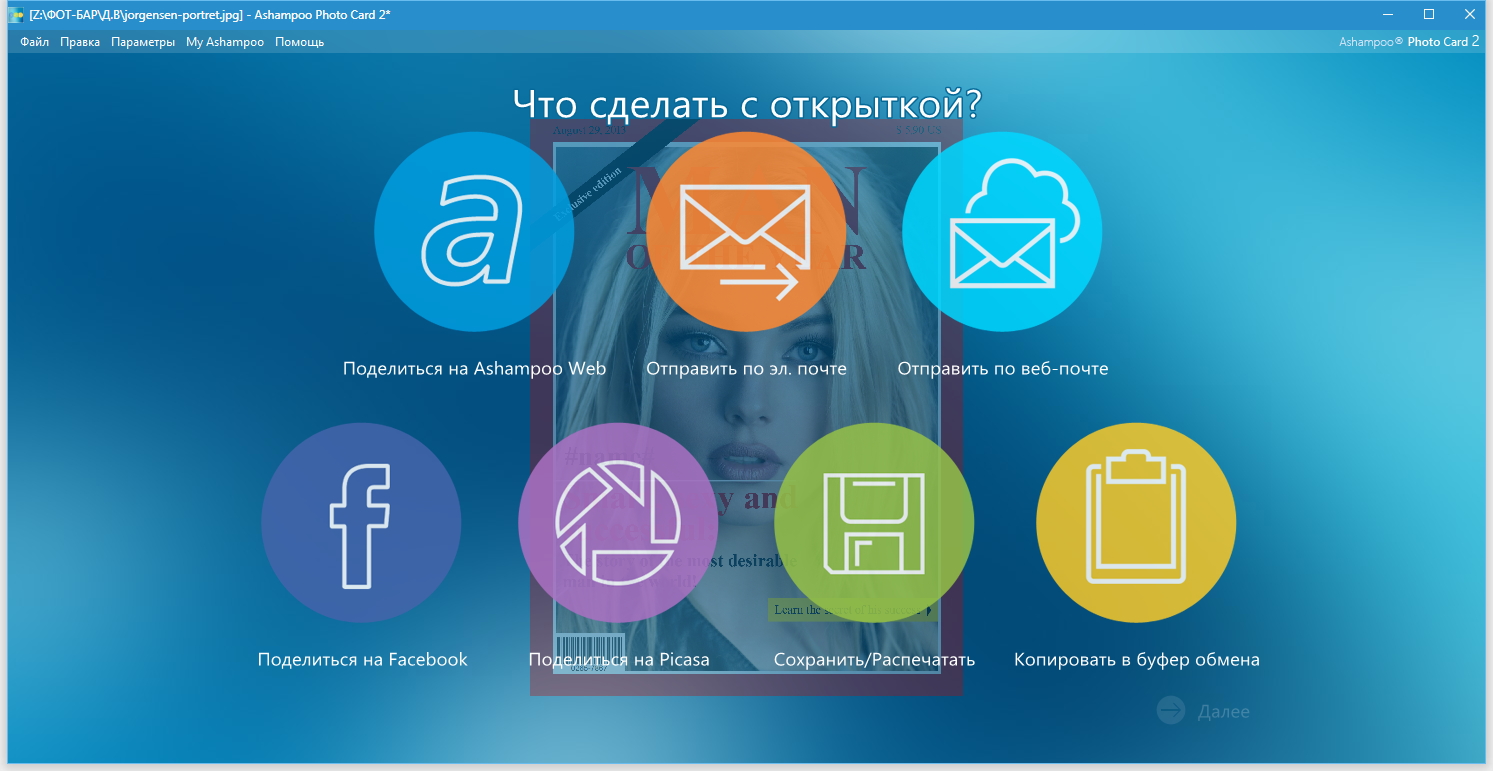Minimize the Photo Card window

[x=1388, y=14]
